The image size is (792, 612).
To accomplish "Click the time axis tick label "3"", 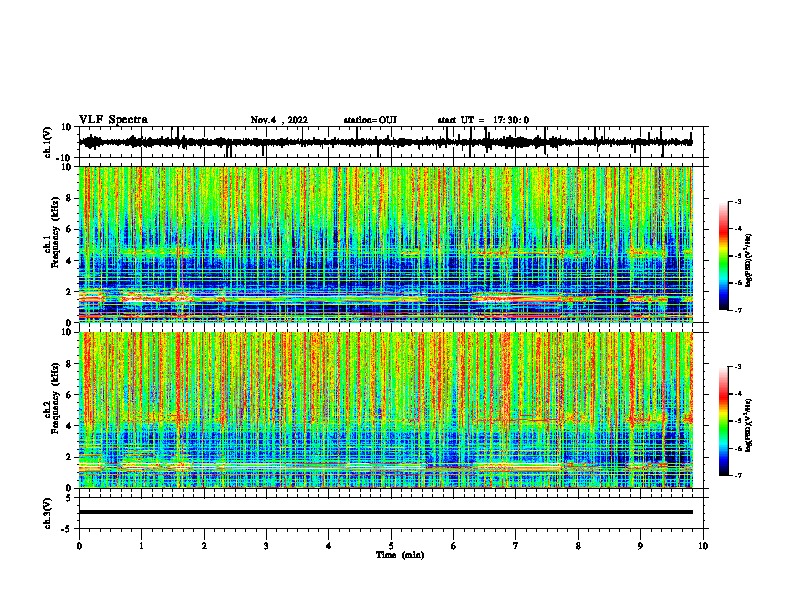I will [x=266, y=546].
